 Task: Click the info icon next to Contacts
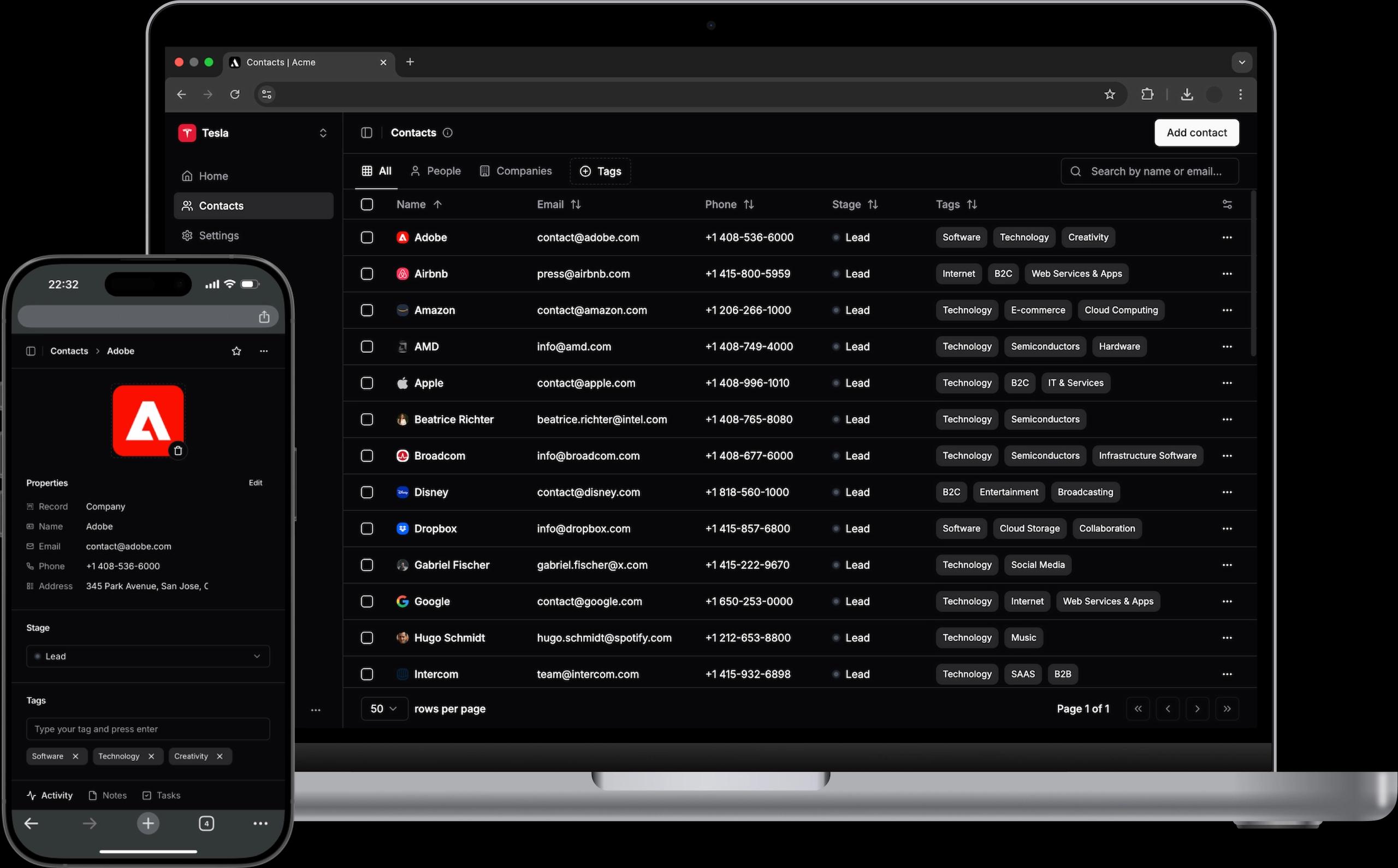(x=449, y=132)
